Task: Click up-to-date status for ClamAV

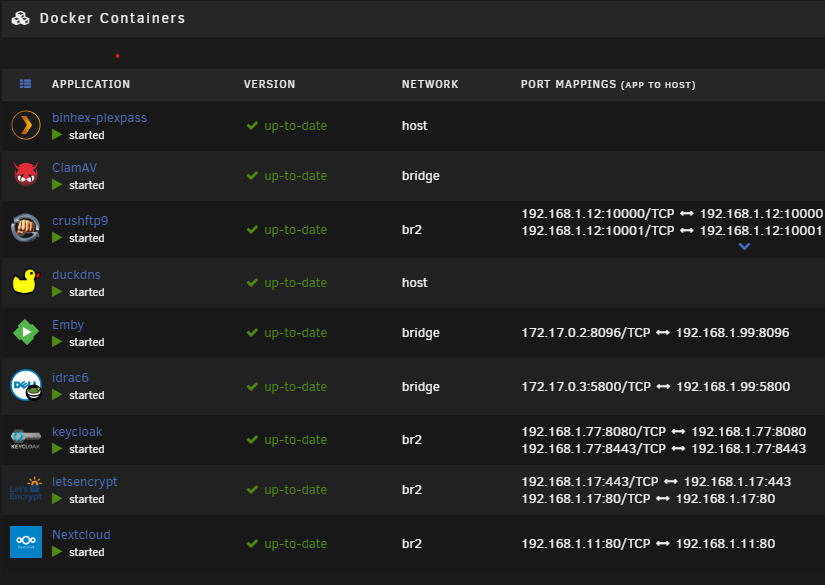Action: pos(295,176)
